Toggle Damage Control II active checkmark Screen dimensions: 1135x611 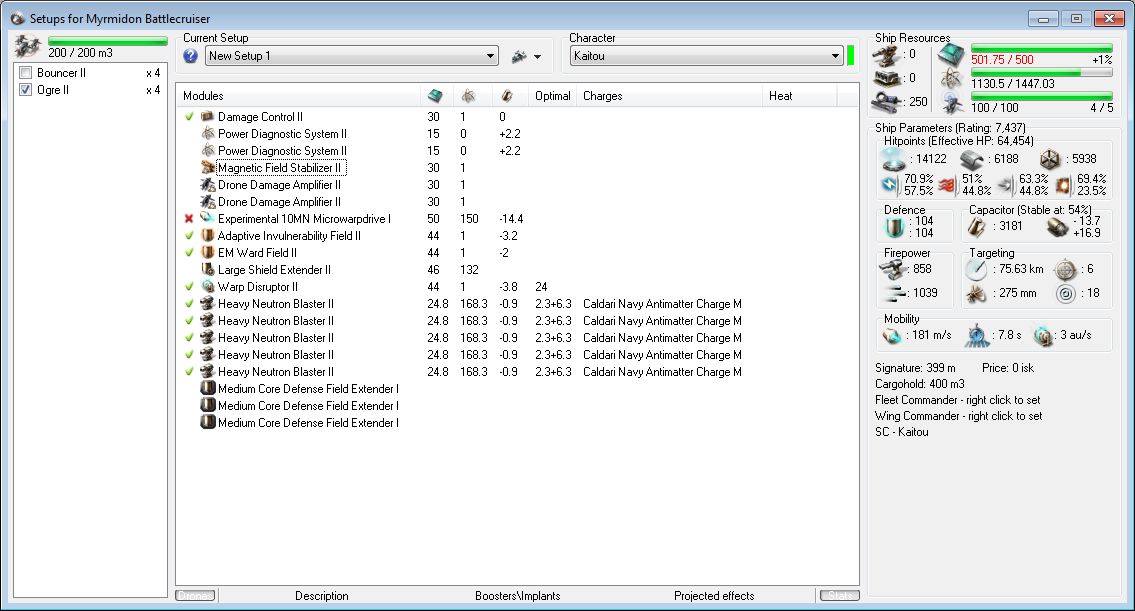coord(189,117)
